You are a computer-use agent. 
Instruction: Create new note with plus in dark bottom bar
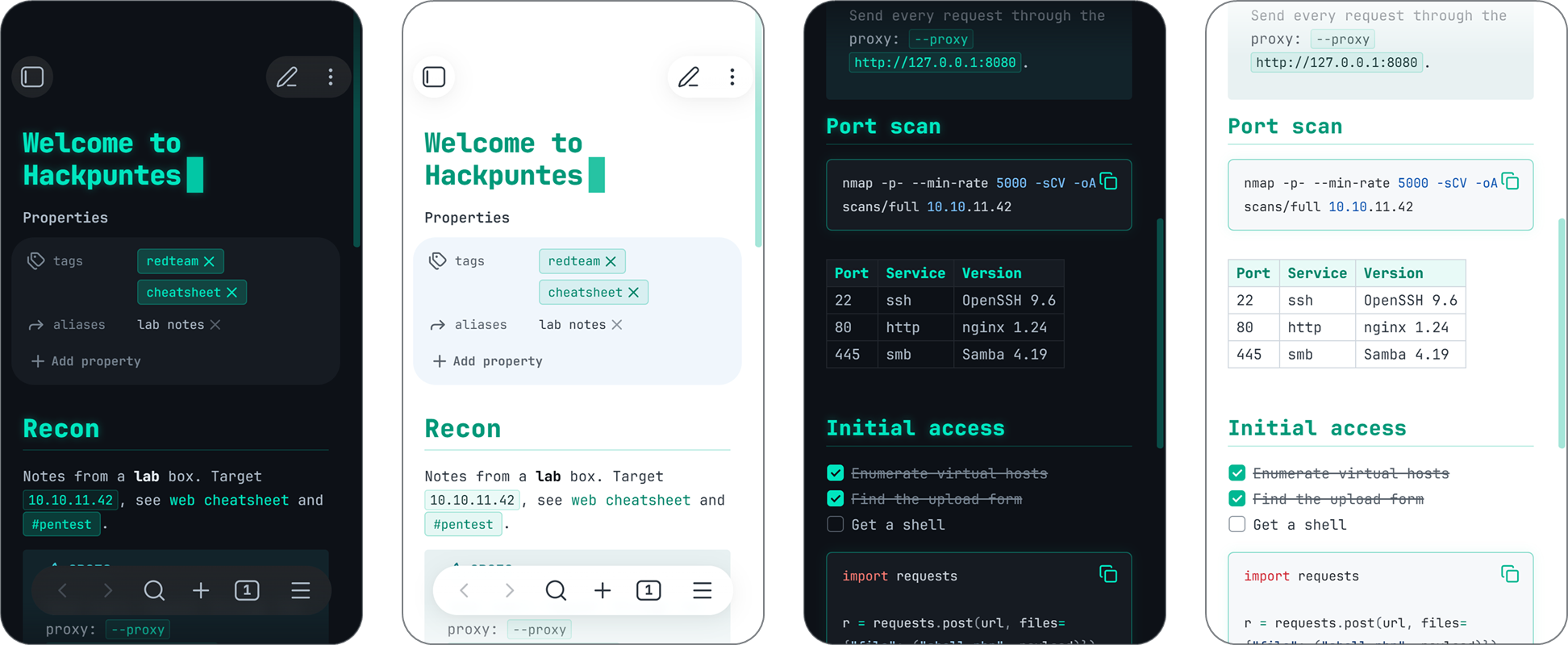point(201,590)
